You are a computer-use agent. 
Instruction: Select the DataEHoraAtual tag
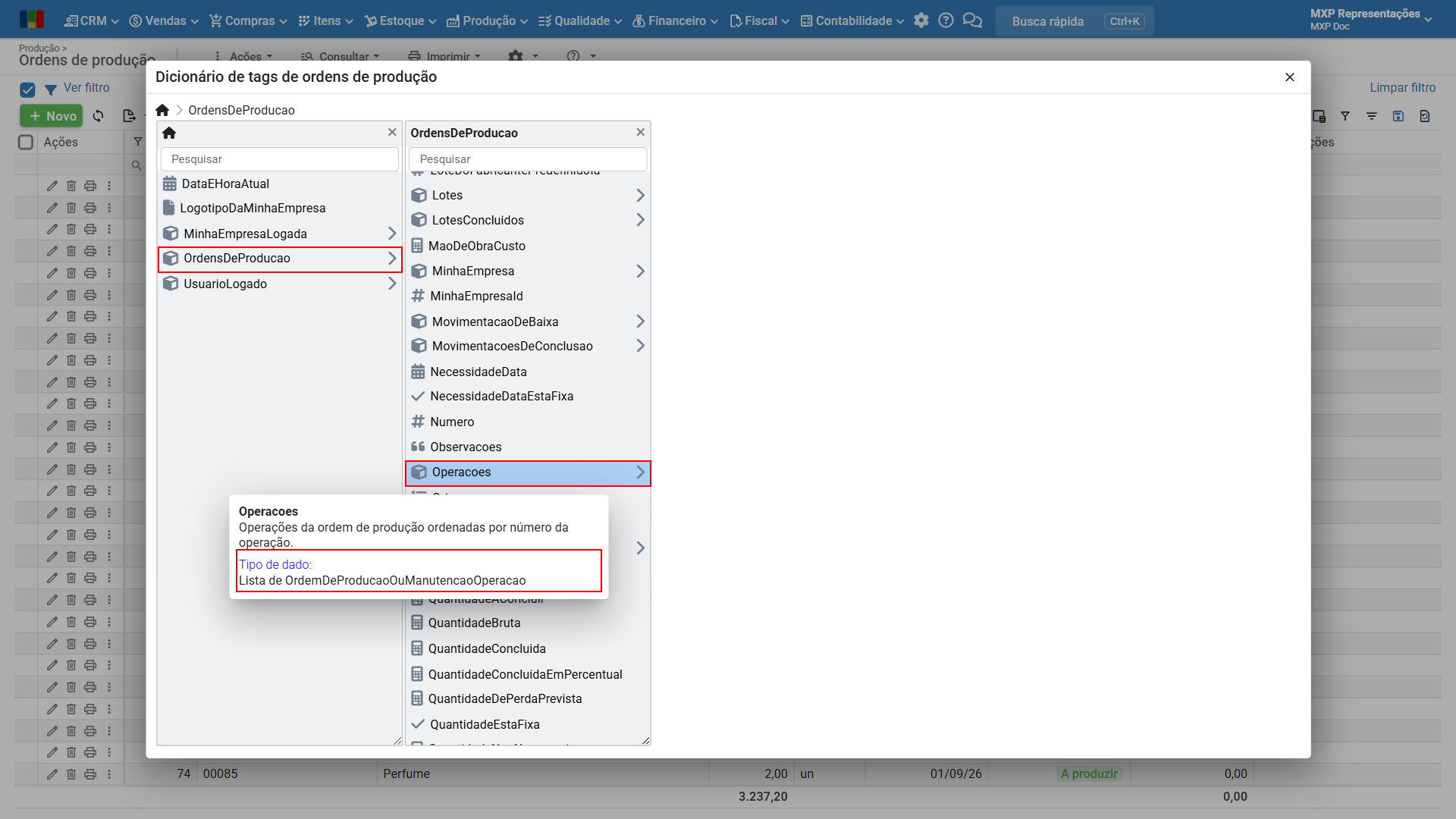[x=279, y=184]
